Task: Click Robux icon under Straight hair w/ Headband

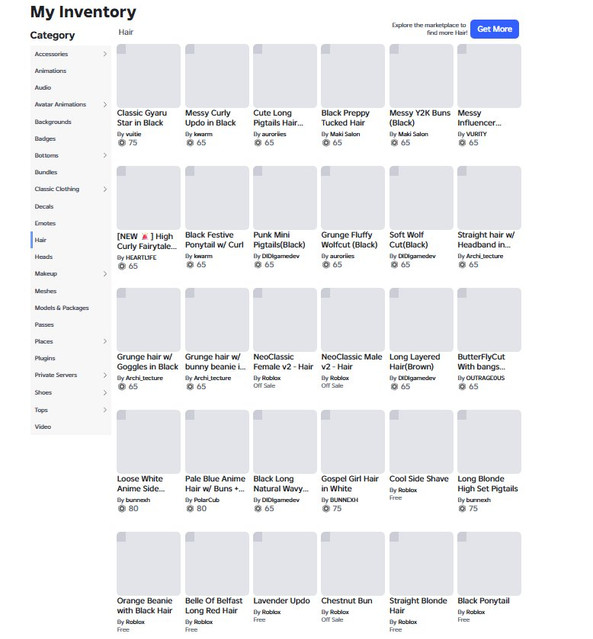Action: coord(462,264)
